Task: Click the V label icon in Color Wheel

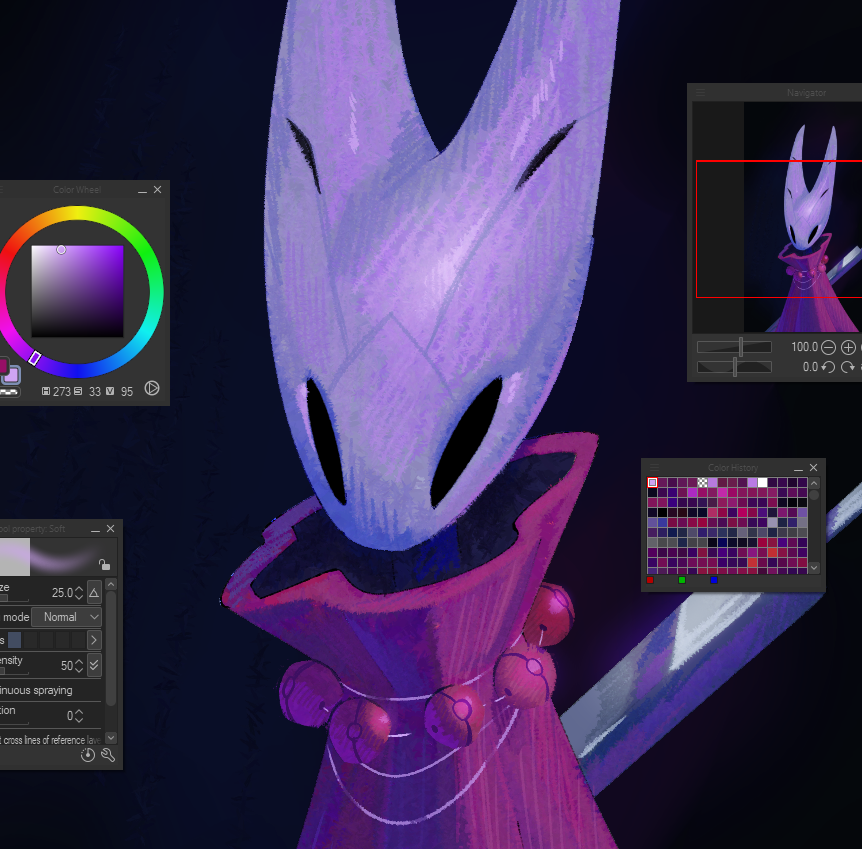Action: [110, 391]
